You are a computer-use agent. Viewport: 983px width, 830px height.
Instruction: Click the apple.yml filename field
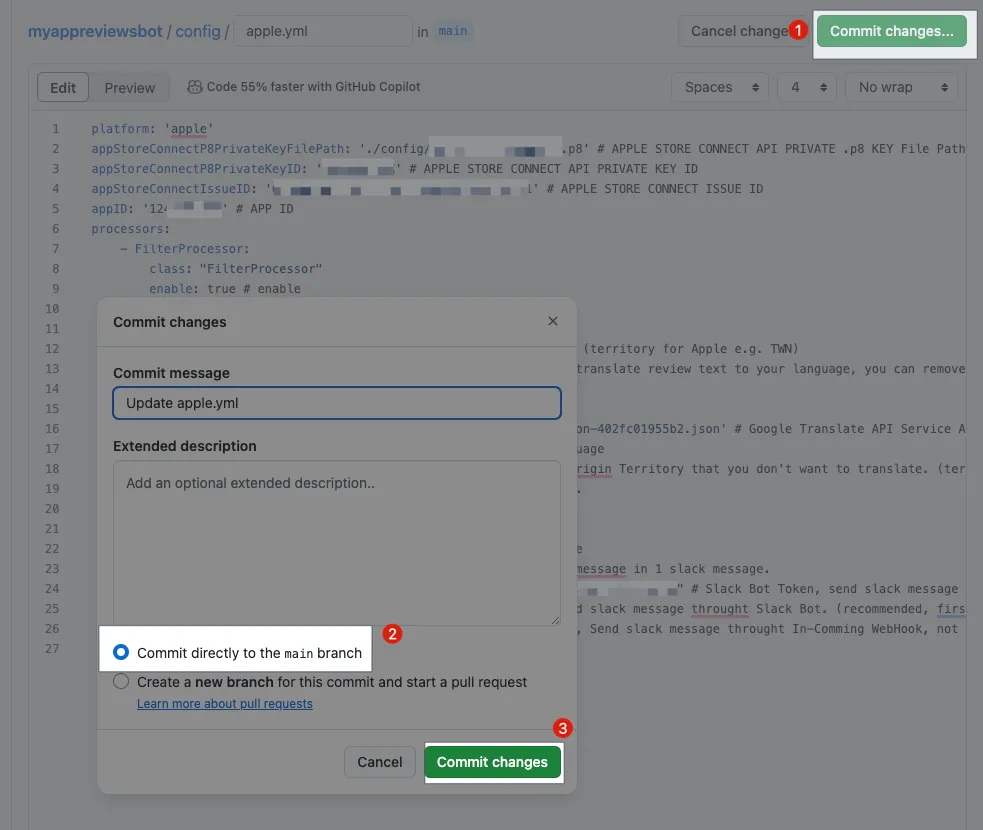(x=322, y=31)
